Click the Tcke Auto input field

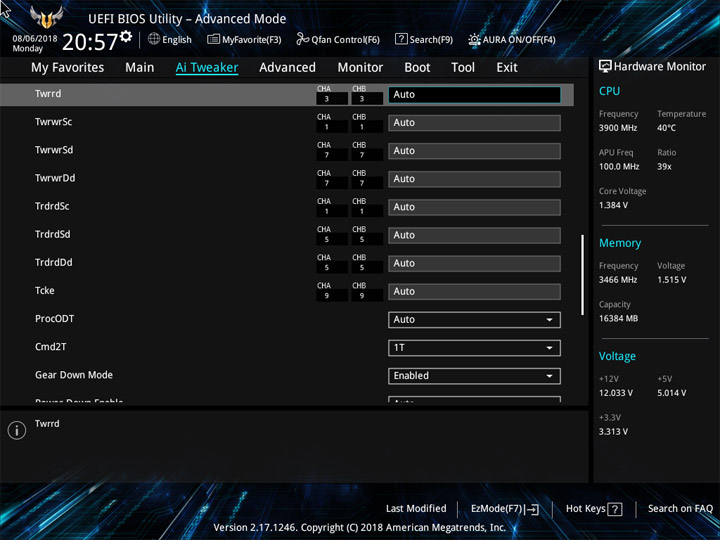[x=474, y=291]
